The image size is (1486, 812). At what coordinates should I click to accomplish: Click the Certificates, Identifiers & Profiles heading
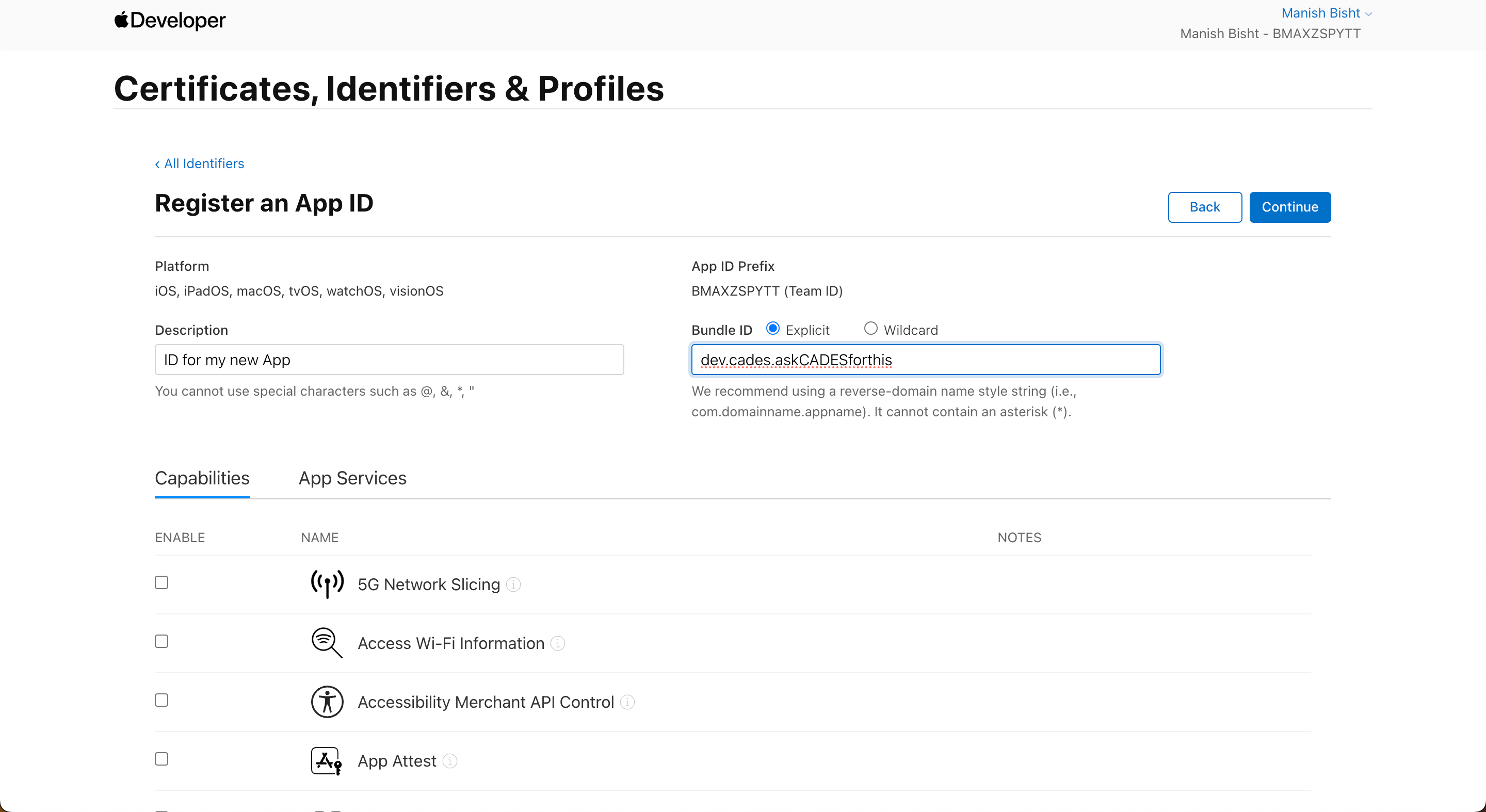coord(389,88)
